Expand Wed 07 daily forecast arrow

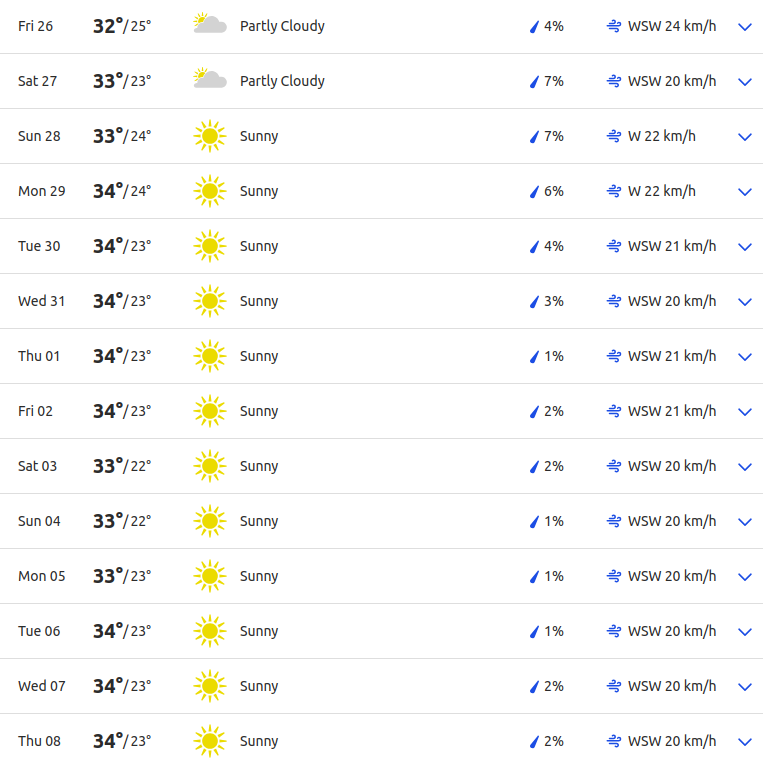click(x=744, y=687)
